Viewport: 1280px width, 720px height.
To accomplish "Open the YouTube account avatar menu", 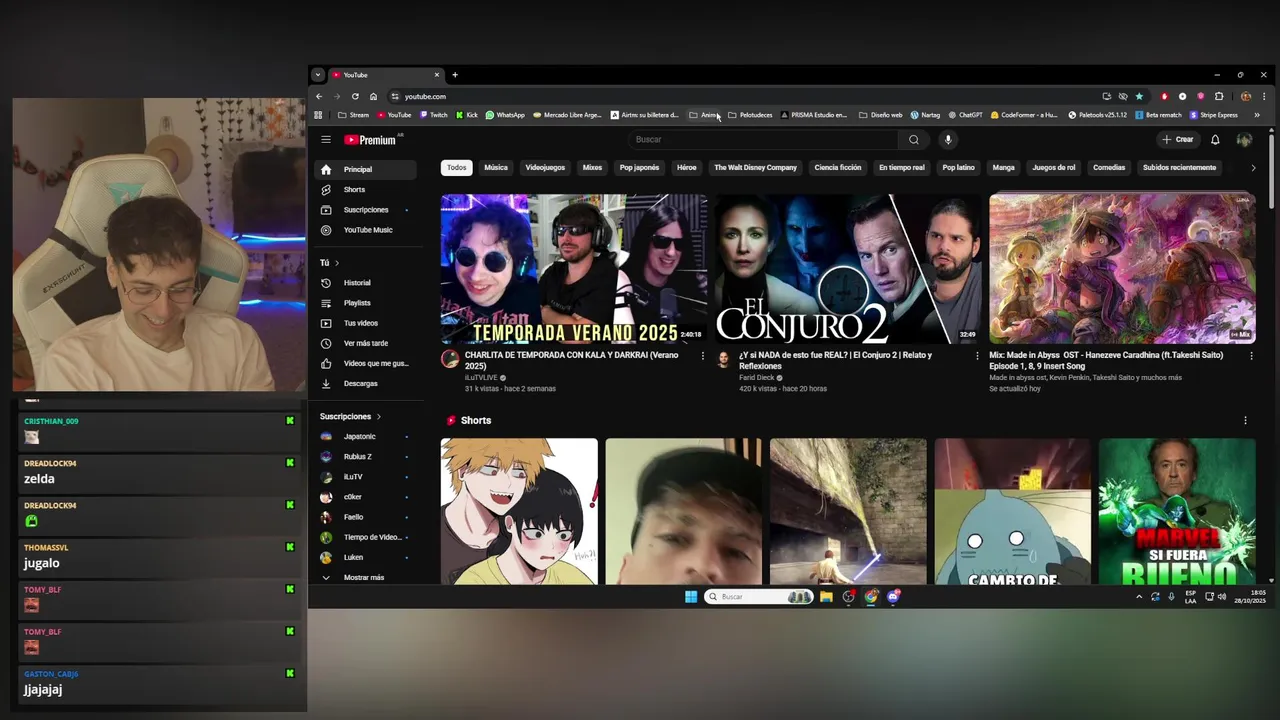I will tap(1244, 140).
